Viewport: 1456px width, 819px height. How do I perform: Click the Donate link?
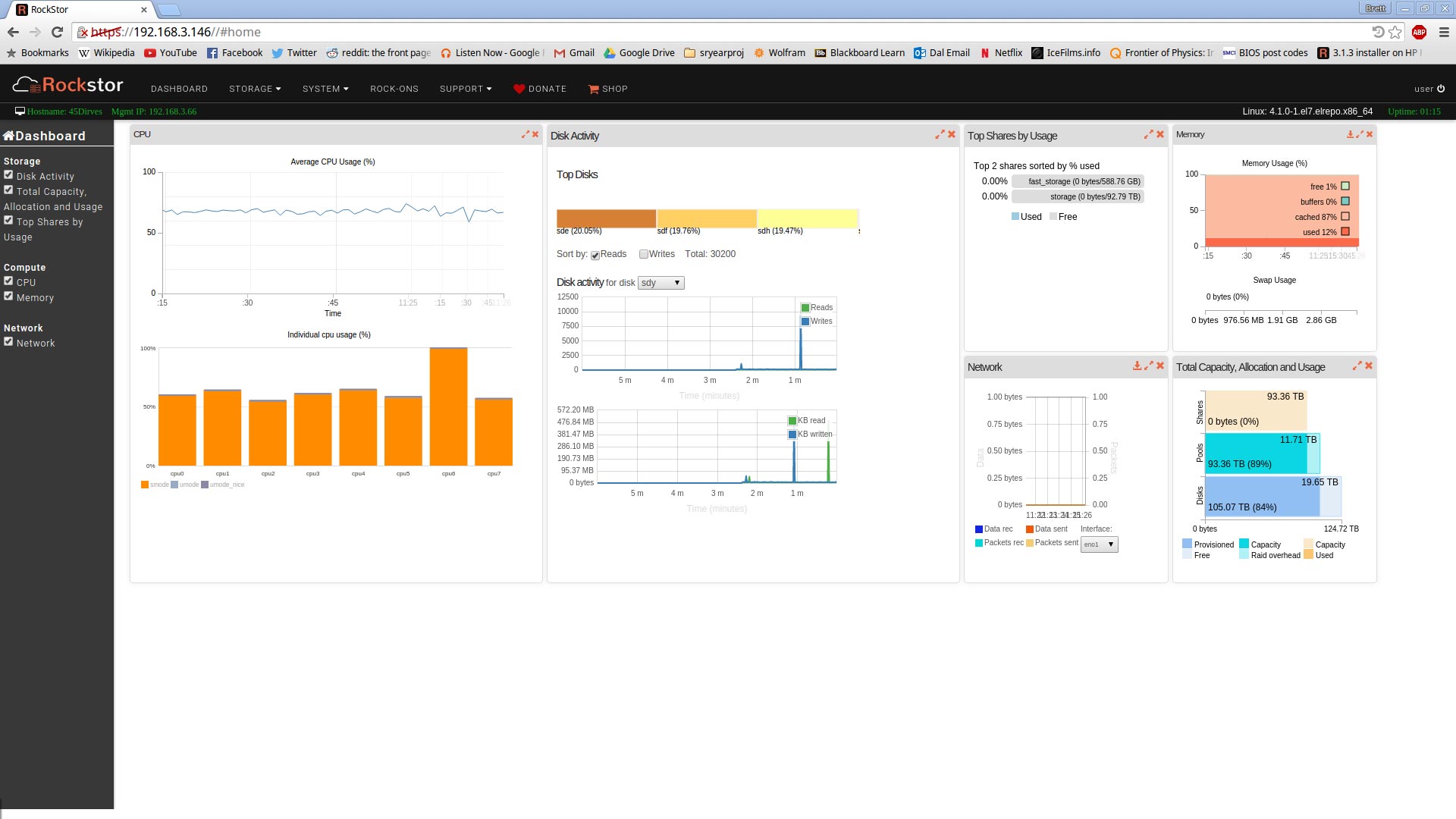[540, 89]
